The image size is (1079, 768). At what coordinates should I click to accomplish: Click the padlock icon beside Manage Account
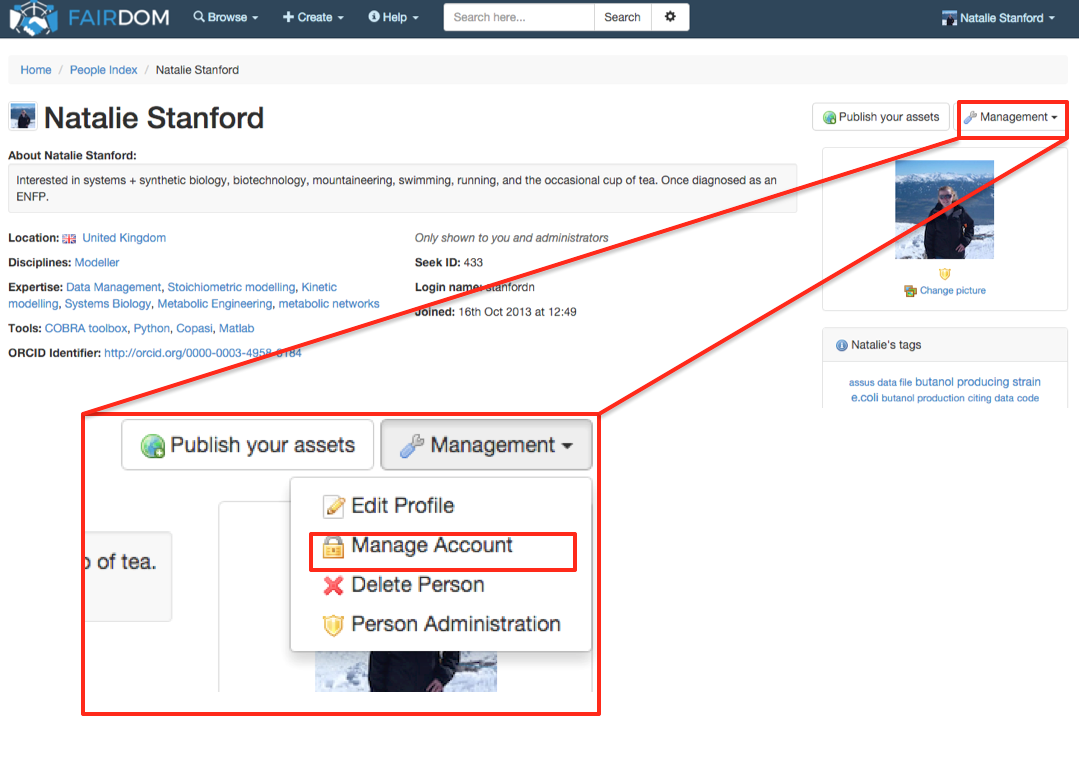click(x=334, y=546)
